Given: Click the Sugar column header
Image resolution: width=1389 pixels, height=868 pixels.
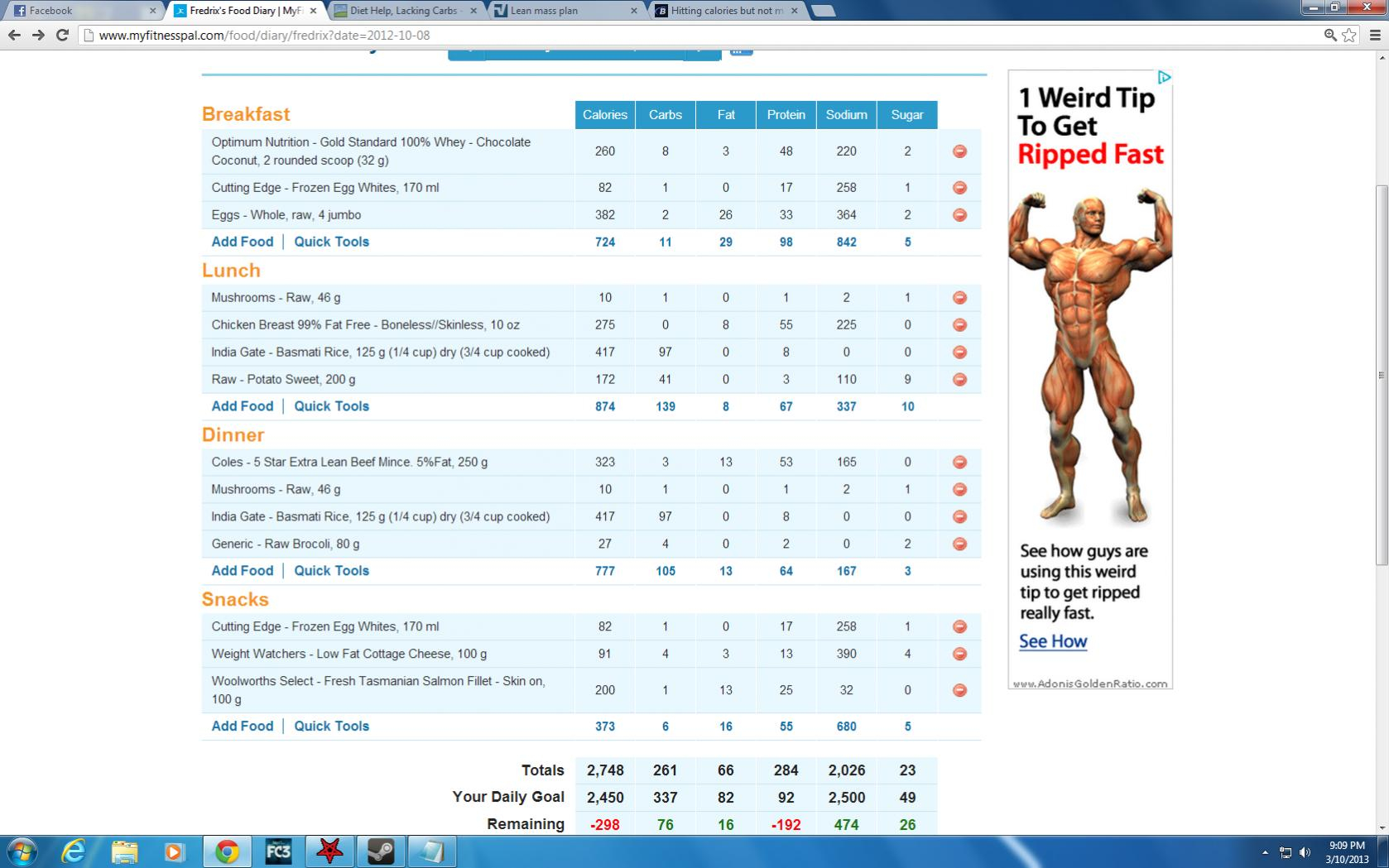Looking at the screenshot, I should pos(907,115).
